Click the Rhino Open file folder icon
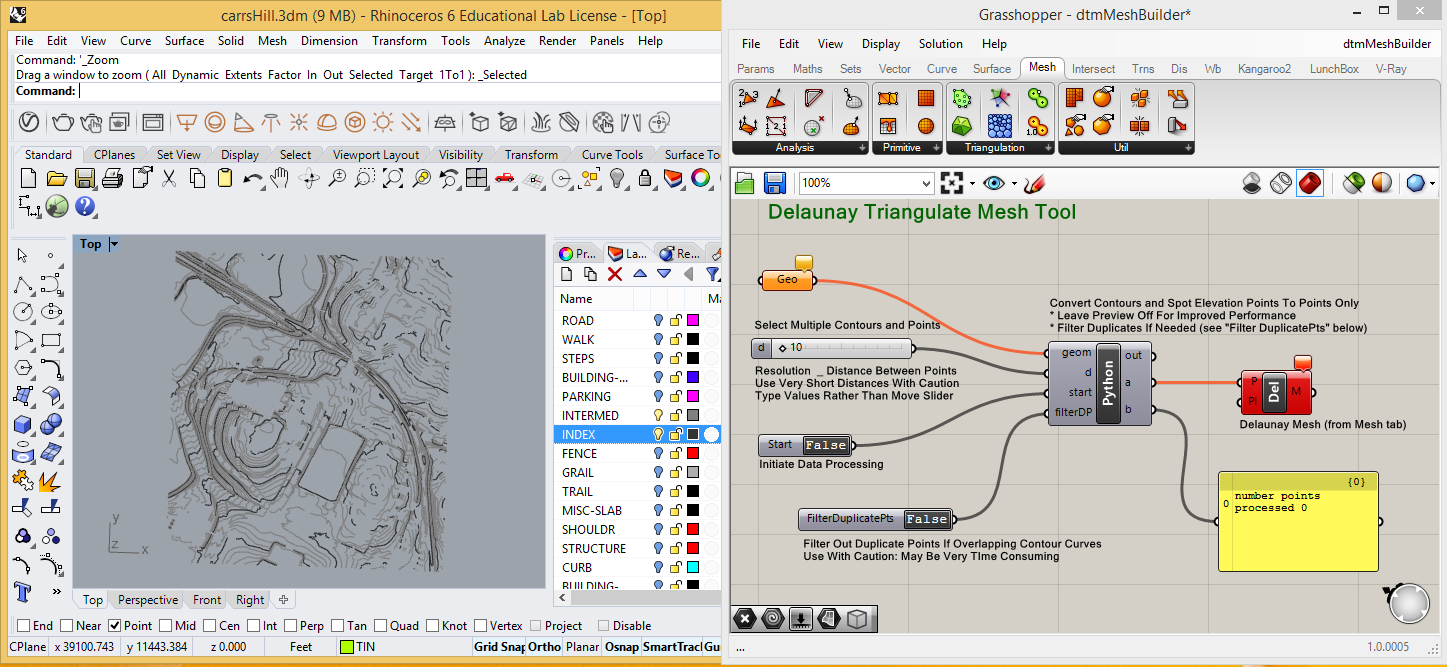 pos(56,178)
